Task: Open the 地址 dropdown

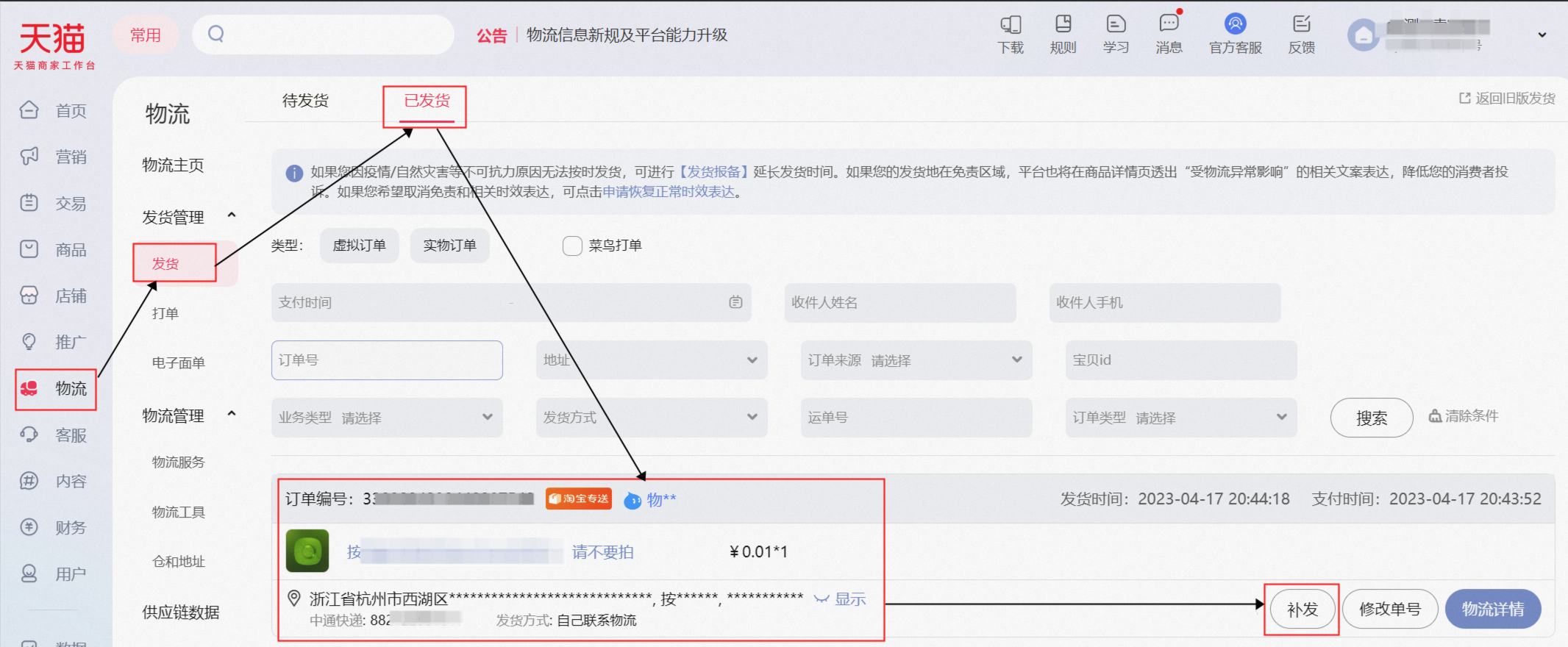Action: [x=652, y=360]
